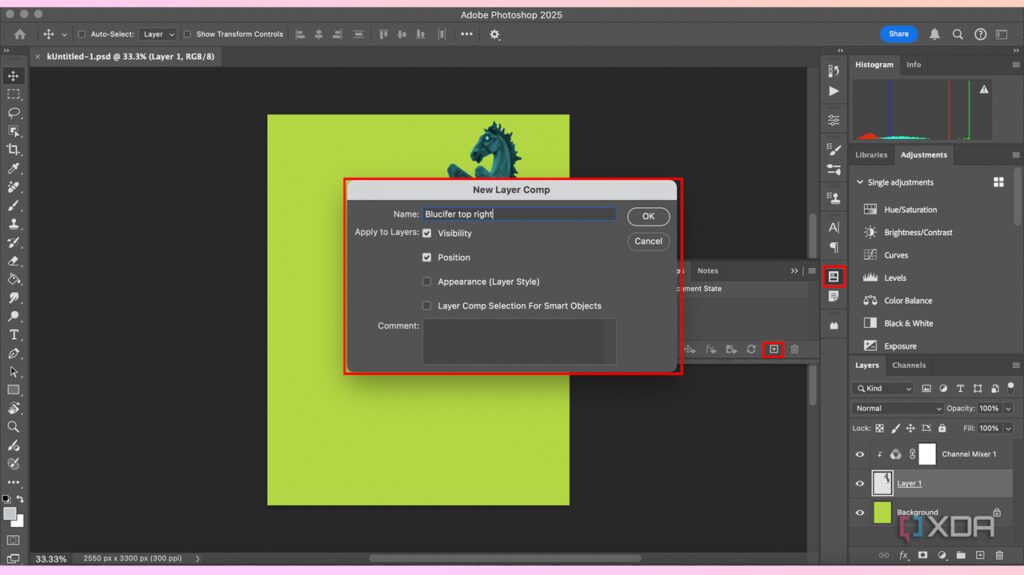Screen dimensions: 1024x575
Task: Enable the Auto-Select checkbox
Action: click(82, 34)
